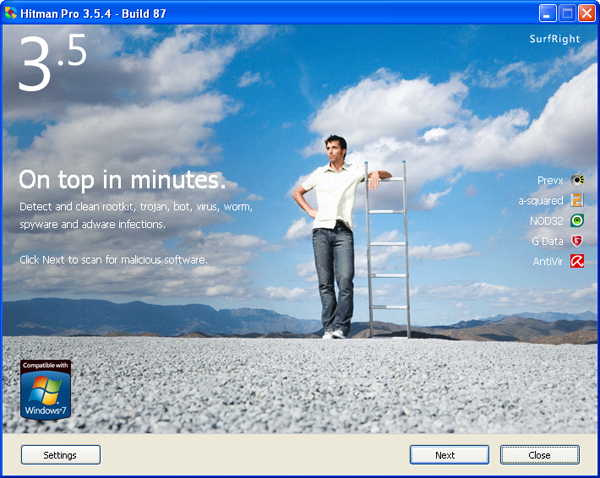This screenshot has height=478, width=600.
Task: Minimize the Hitman Pro window
Action: [548, 13]
